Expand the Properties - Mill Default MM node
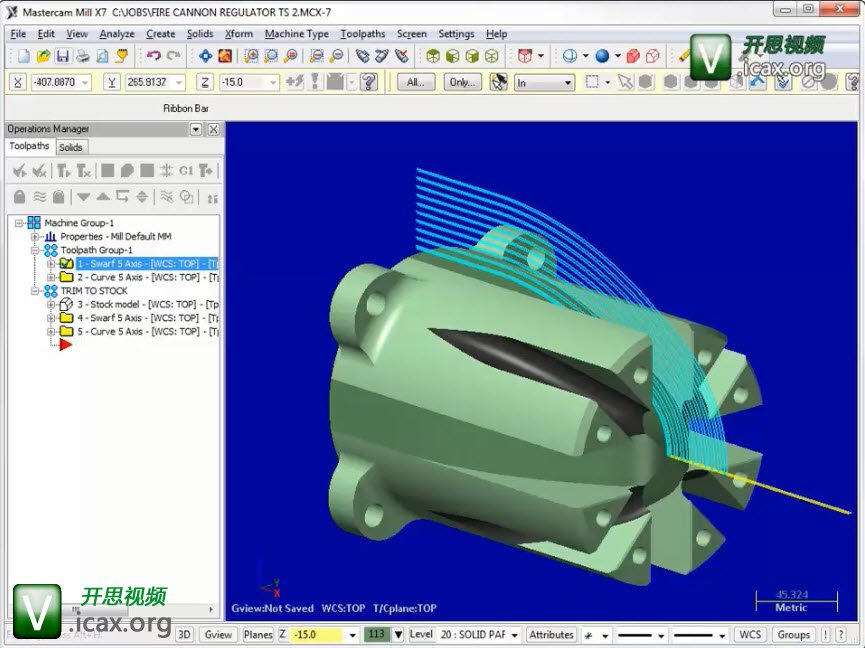Screen dimensions: 865x648 pyautogui.click(x=35, y=237)
